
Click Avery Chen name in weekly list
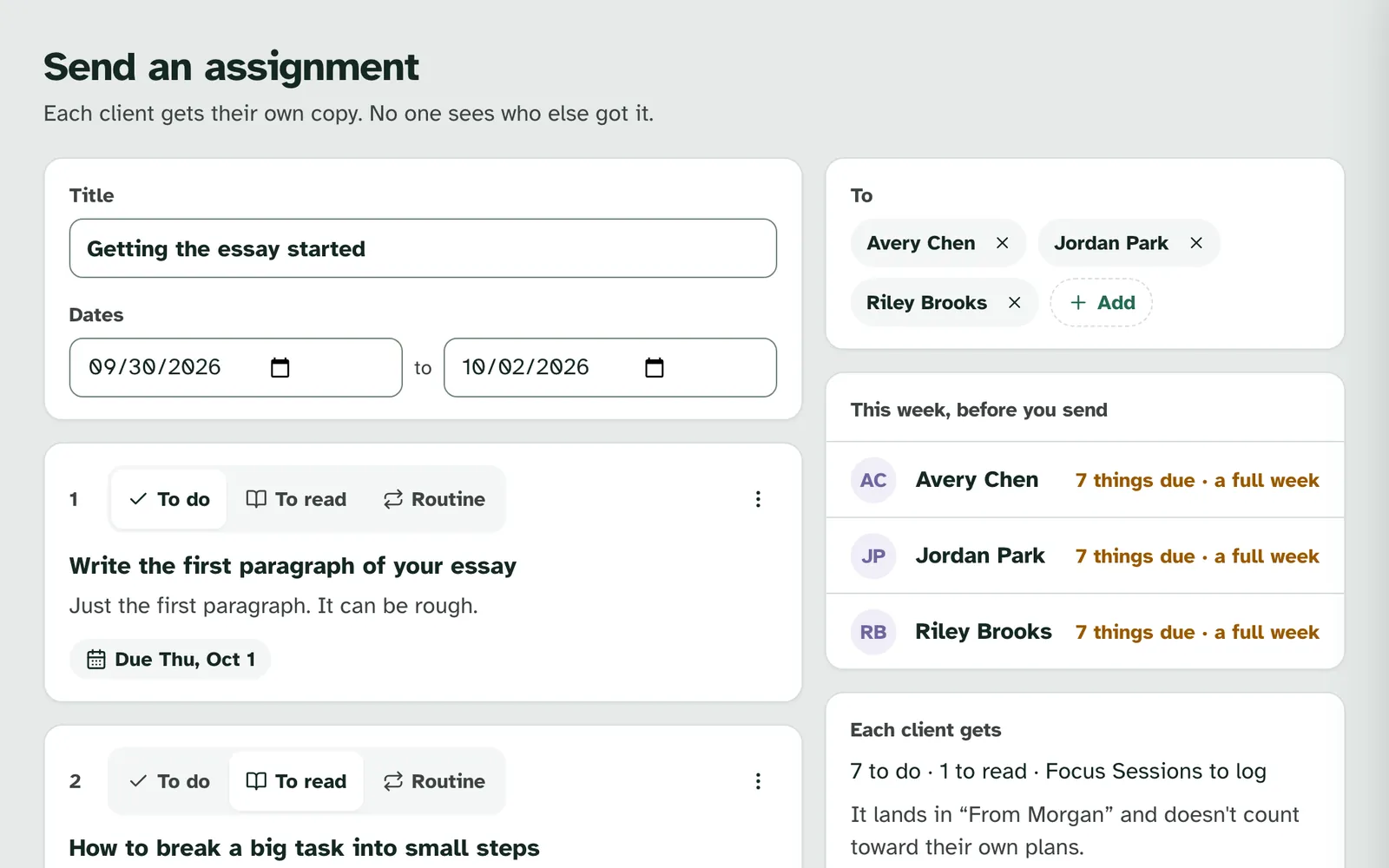click(x=977, y=480)
